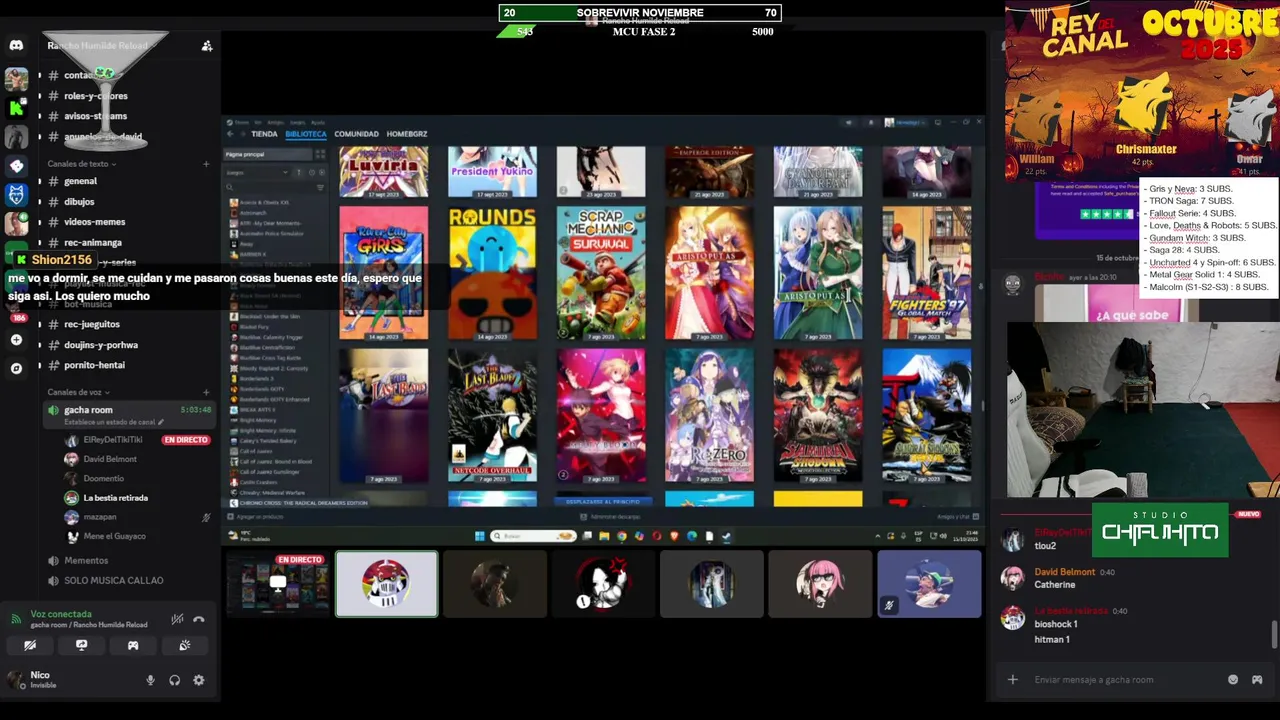Open the Steam taskbar icon in stream
This screenshot has width=1280, height=720.
tap(726, 536)
